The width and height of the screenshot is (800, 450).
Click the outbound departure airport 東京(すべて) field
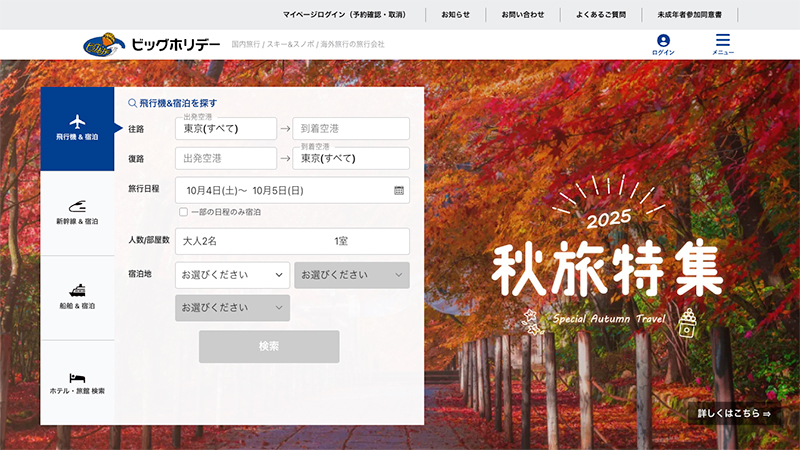[225, 129]
